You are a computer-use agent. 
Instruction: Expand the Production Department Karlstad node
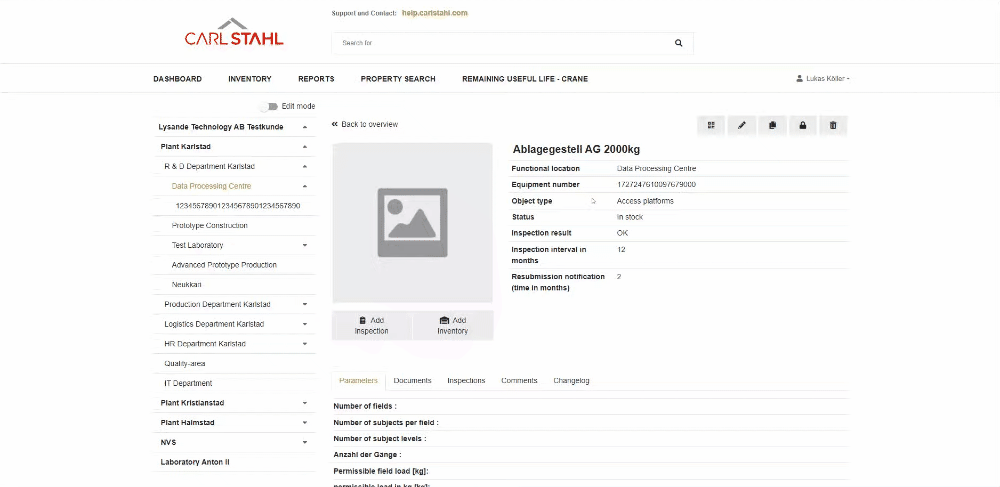(x=304, y=304)
